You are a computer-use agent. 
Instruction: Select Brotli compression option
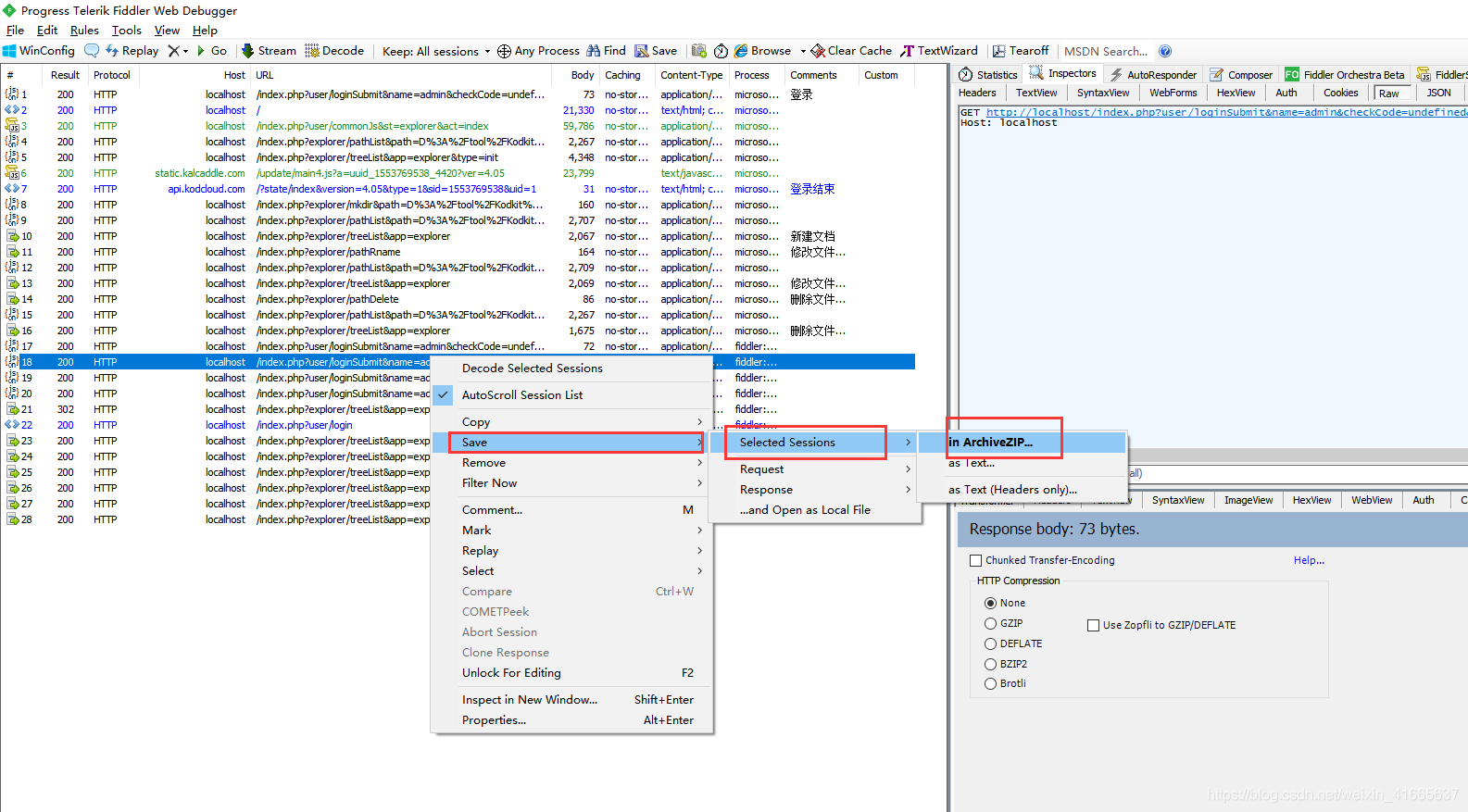click(x=990, y=683)
